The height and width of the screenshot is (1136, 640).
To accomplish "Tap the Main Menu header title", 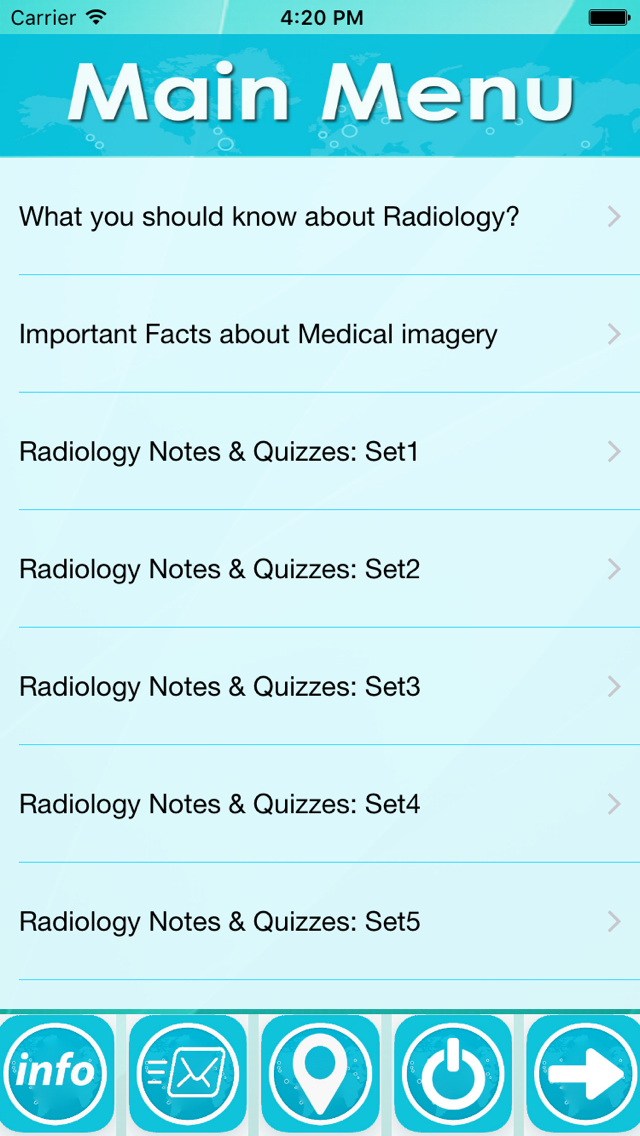I will [x=320, y=94].
